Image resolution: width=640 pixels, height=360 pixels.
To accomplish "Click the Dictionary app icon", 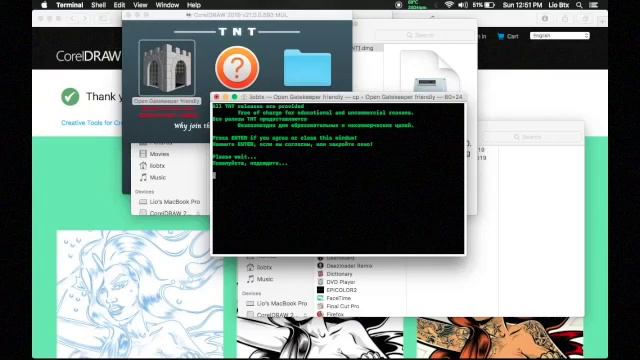I will 320,274.
